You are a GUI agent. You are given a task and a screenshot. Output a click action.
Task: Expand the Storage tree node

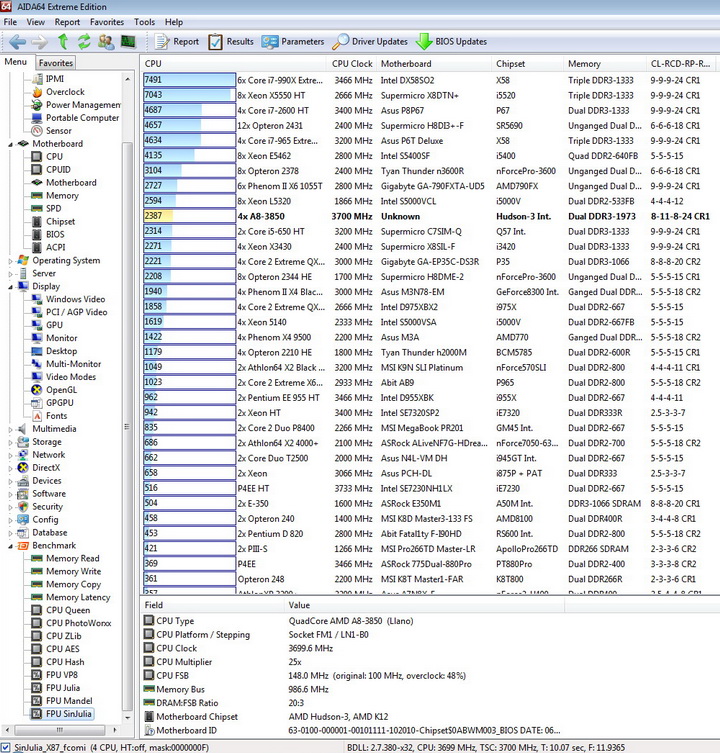point(11,442)
